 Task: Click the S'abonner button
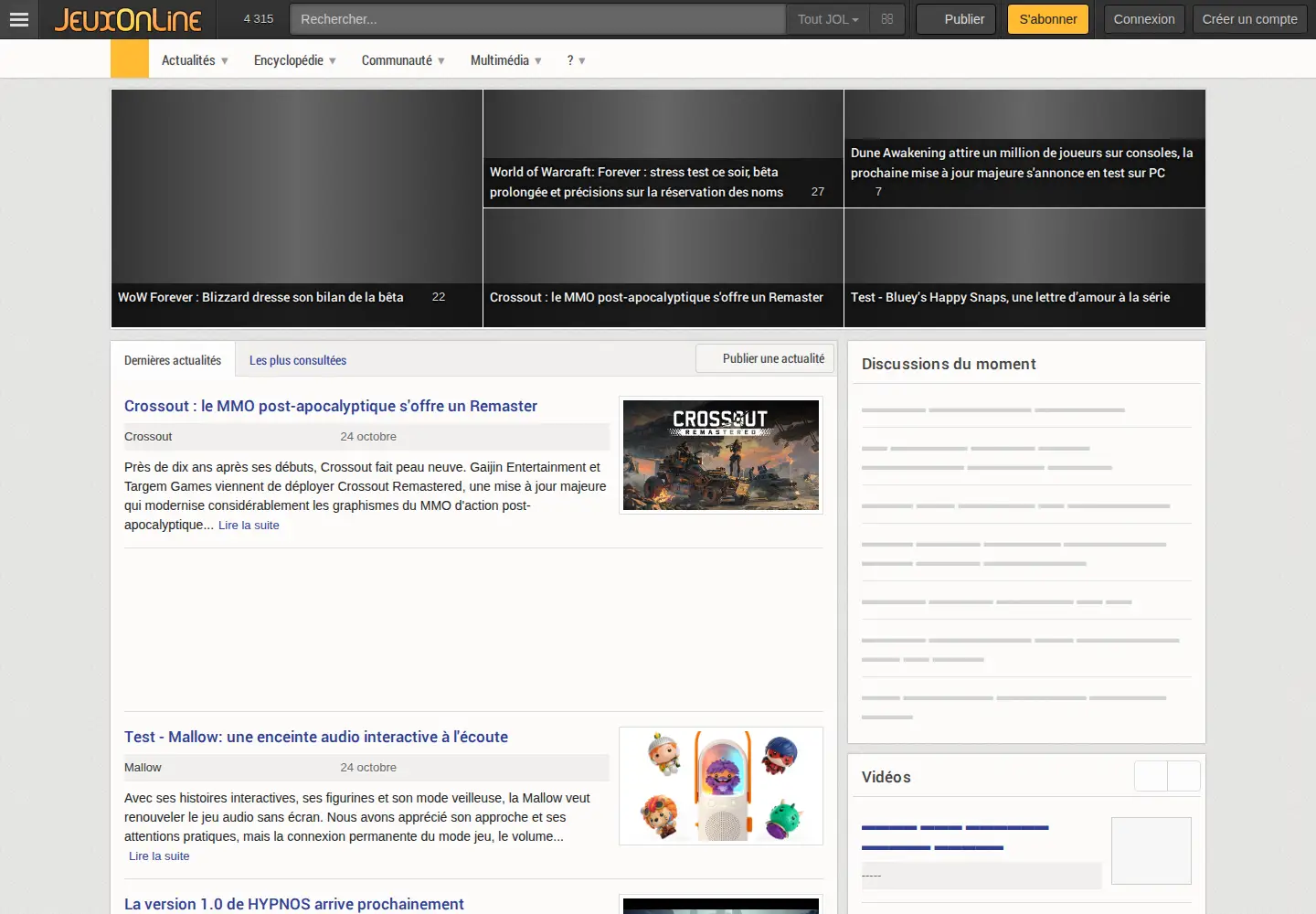[x=1048, y=19]
